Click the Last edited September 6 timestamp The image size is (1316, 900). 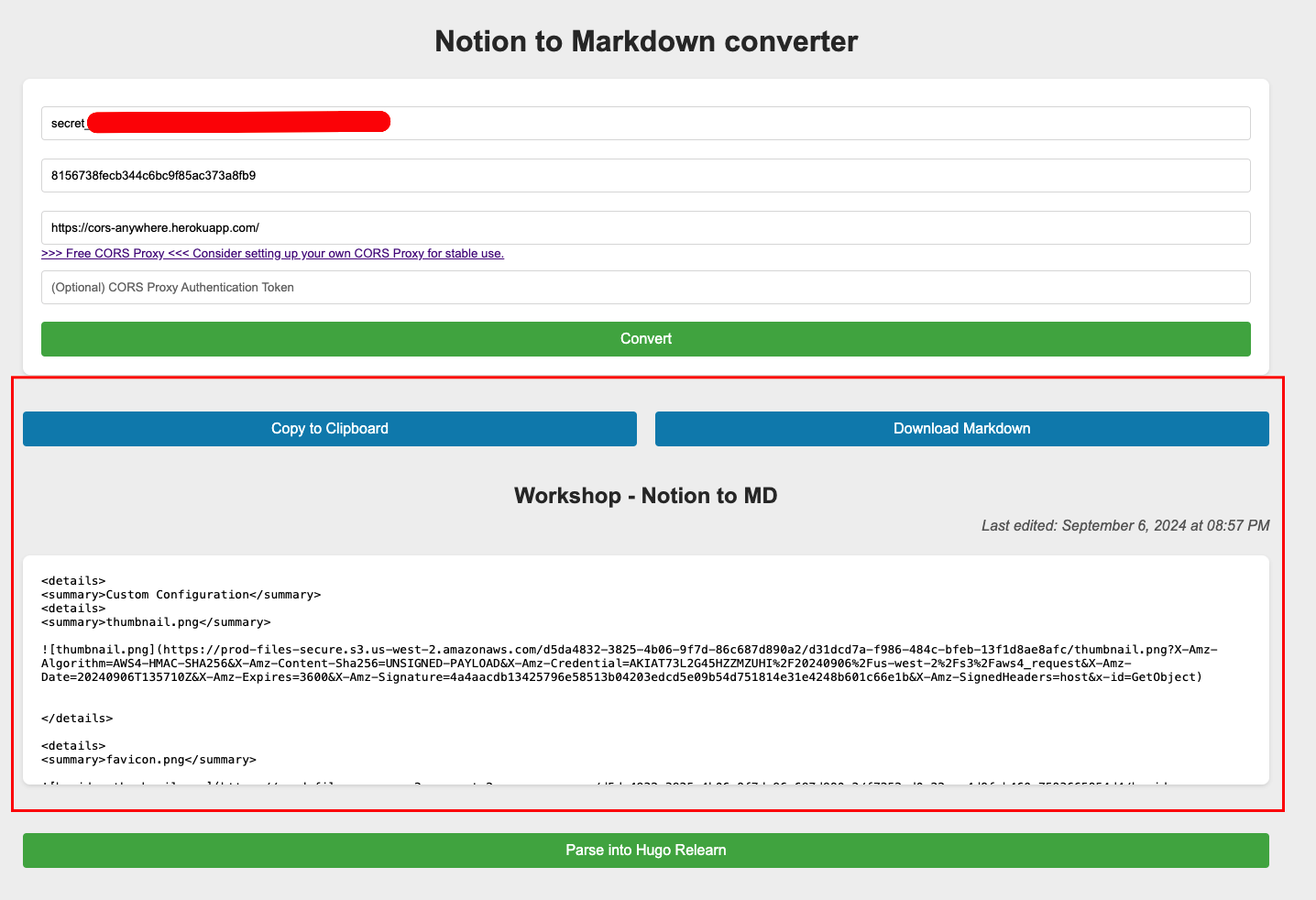pyautogui.click(x=1124, y=526)
